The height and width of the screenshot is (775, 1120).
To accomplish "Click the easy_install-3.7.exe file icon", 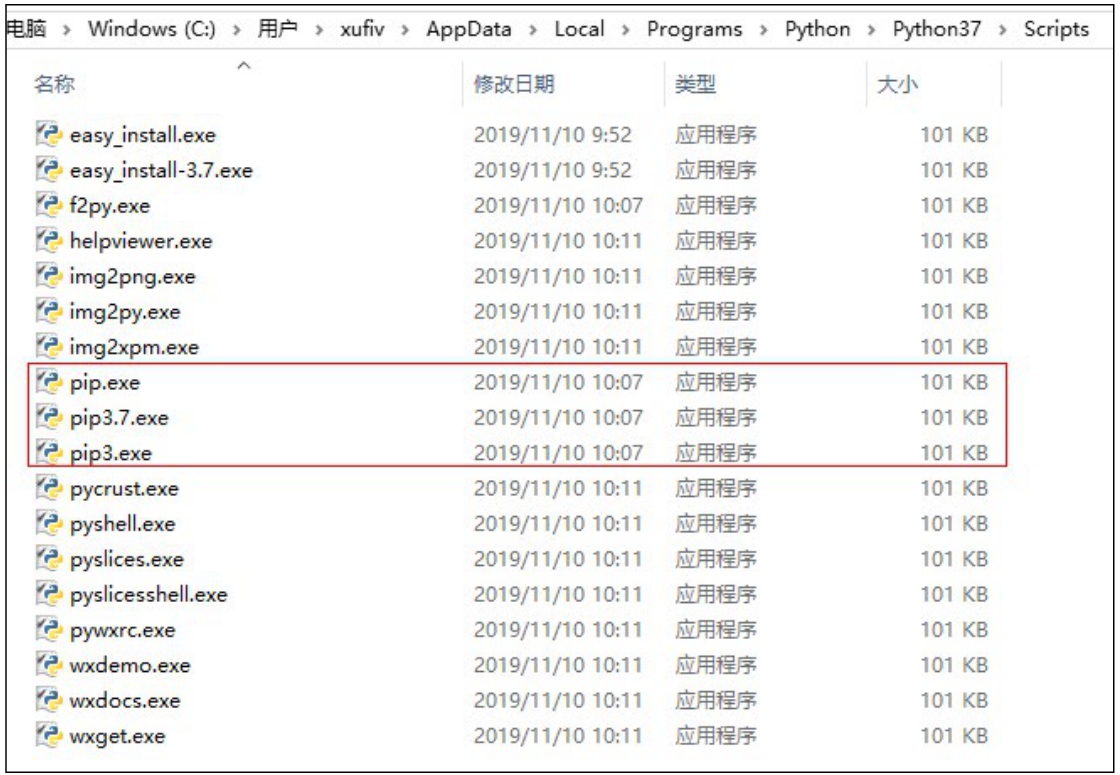I will [49, 170].
